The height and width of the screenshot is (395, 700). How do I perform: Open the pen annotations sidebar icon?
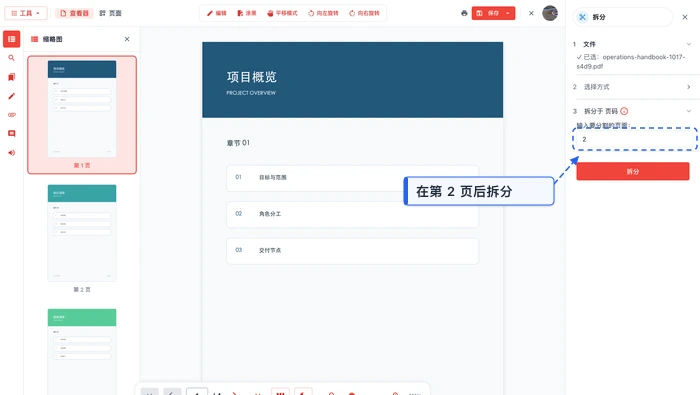12,96
